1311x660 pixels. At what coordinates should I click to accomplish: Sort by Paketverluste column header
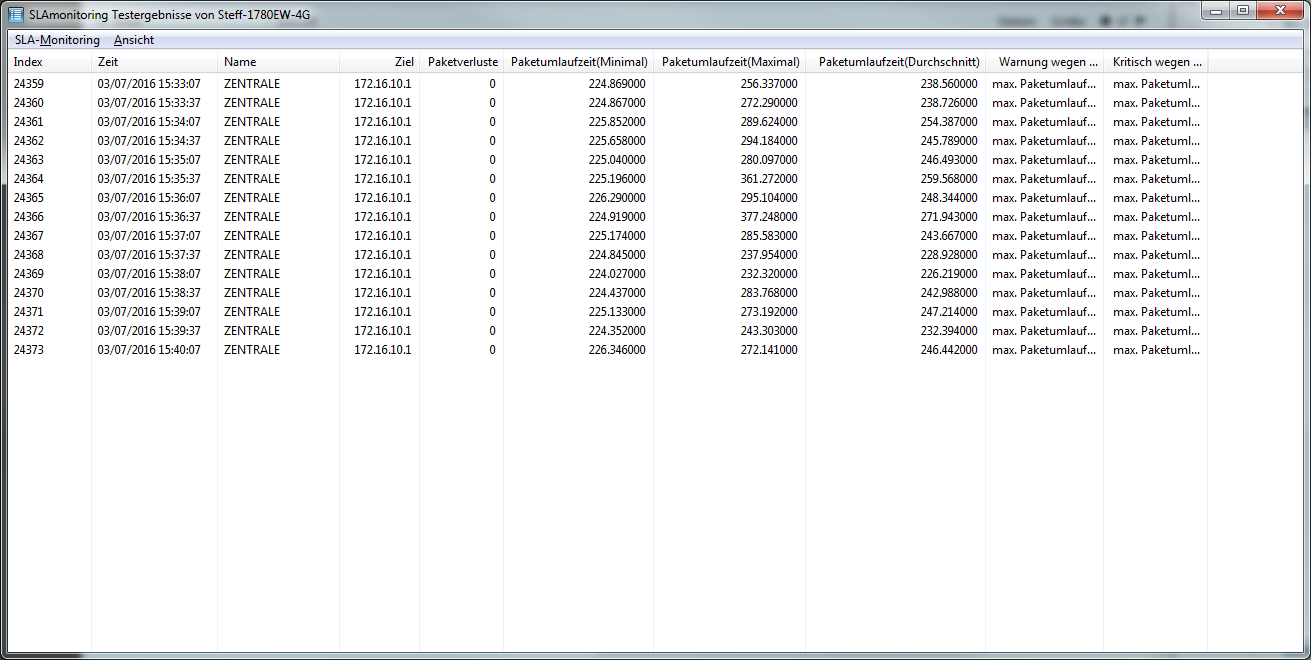462,62
